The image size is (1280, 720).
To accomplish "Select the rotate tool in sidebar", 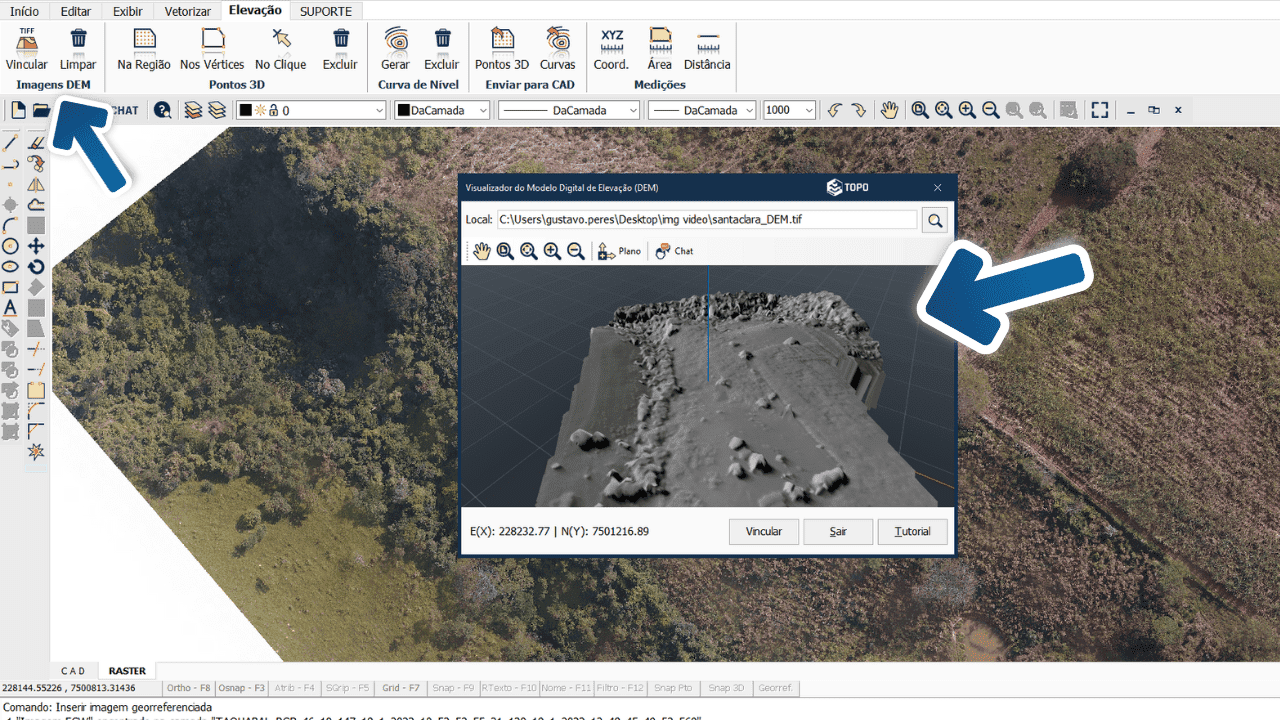I will (x=36, y=267).
